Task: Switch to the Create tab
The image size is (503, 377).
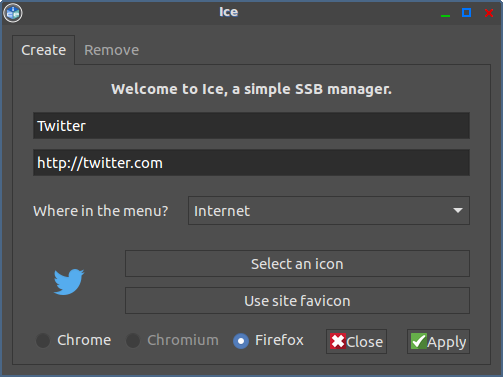Action: click(x=44, y=50)
